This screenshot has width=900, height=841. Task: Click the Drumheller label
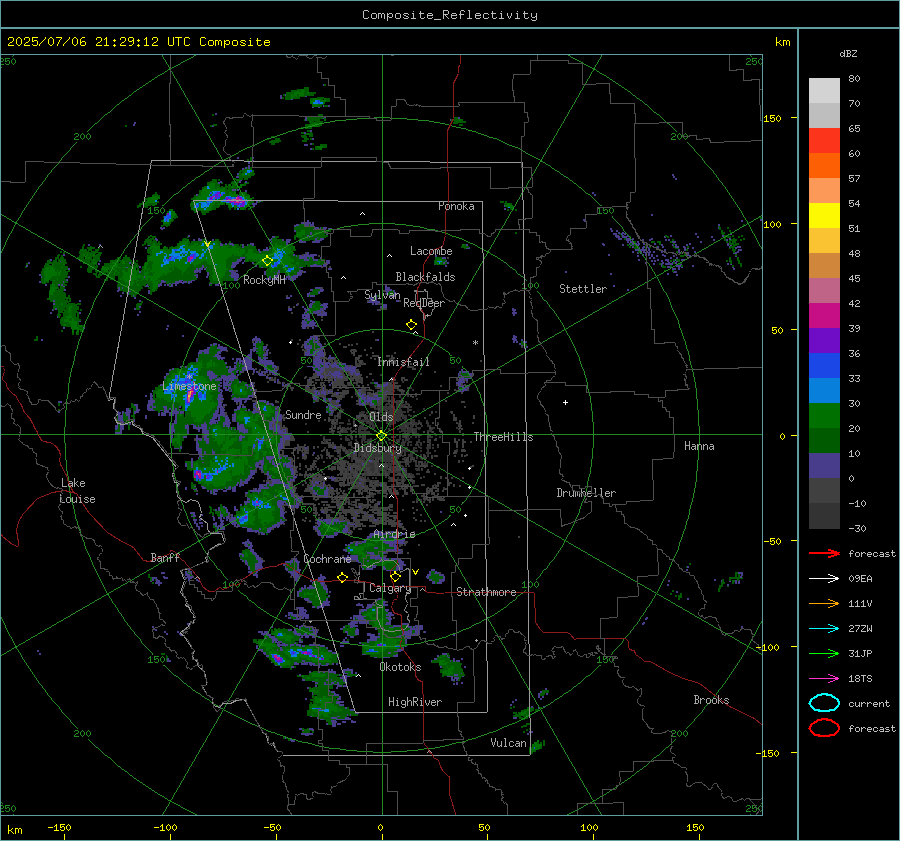tap(586, 493)
